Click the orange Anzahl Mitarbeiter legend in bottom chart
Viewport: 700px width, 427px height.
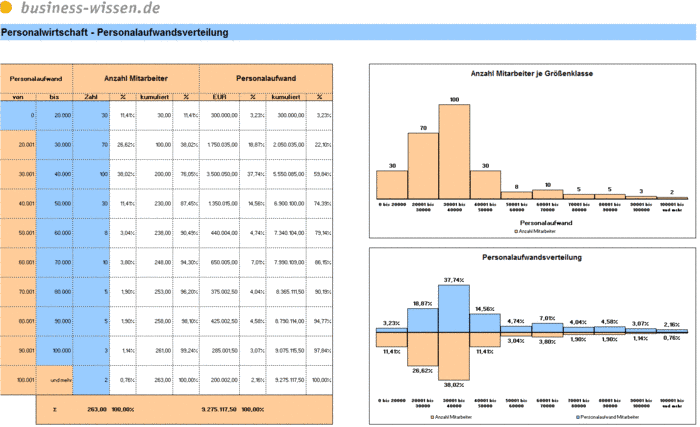451,417
